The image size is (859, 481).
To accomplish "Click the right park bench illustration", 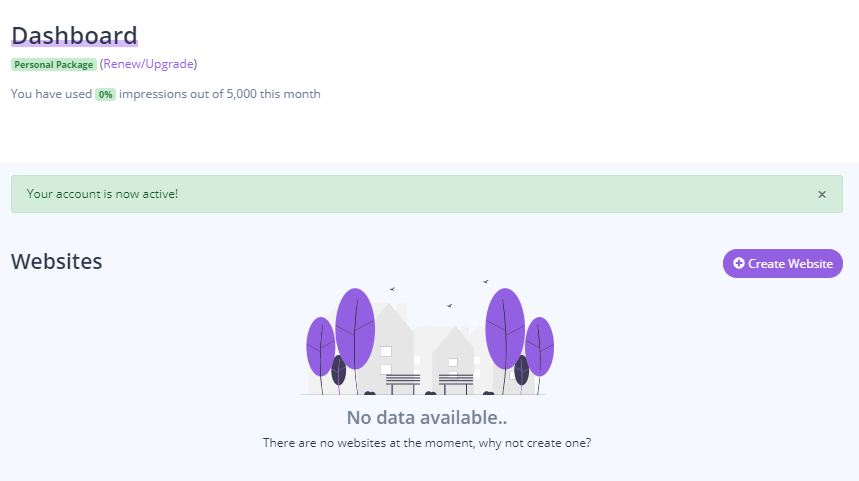I will (x=456, y=384).
